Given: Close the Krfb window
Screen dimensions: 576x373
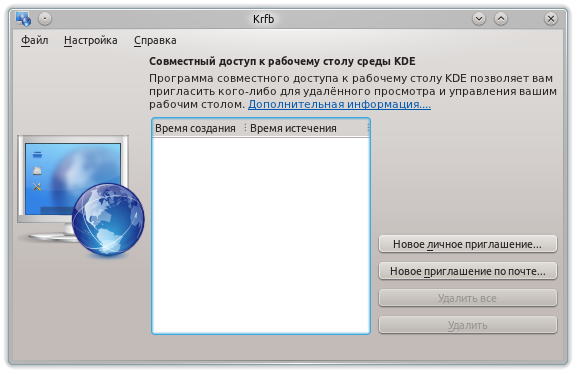Looking at the screenshot, I should (551, 19).
